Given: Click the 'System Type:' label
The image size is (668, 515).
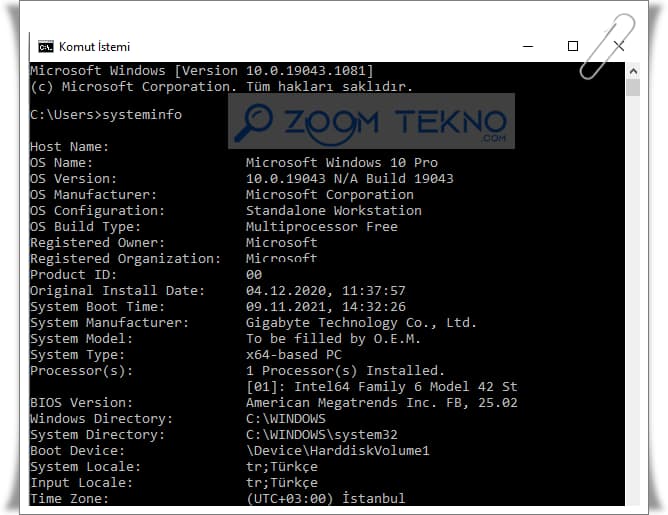Looking at the screenshot, I should click(77, 355).
